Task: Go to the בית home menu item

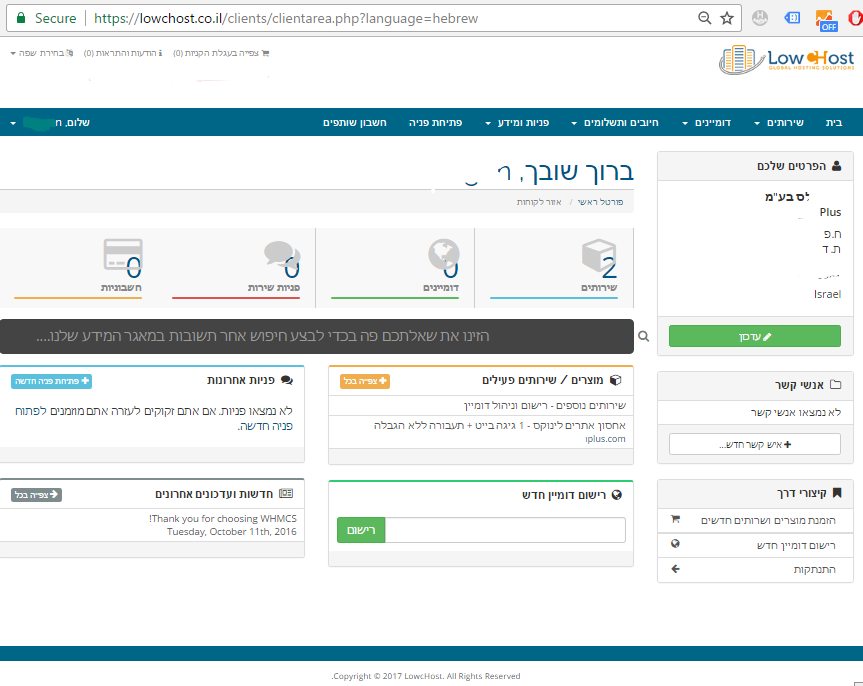Action: 834,123
